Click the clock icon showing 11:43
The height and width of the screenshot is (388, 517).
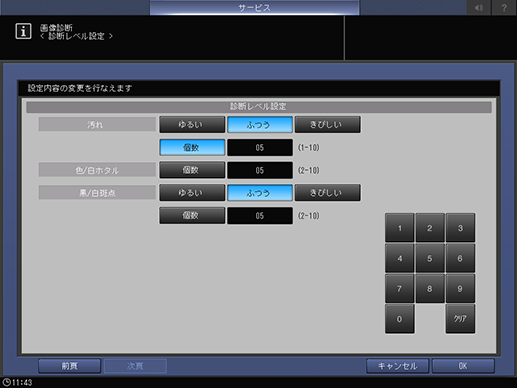pyautogui.click(x=6, y=382)
